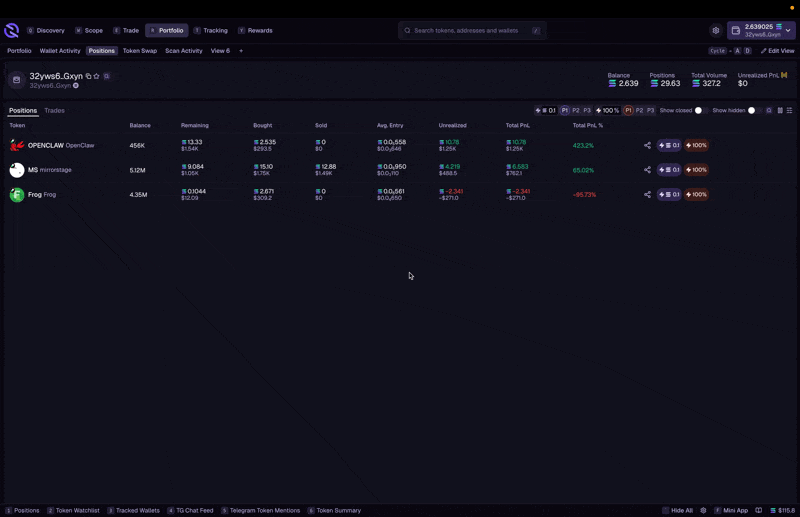Open View 6 tab

point(220,51)
